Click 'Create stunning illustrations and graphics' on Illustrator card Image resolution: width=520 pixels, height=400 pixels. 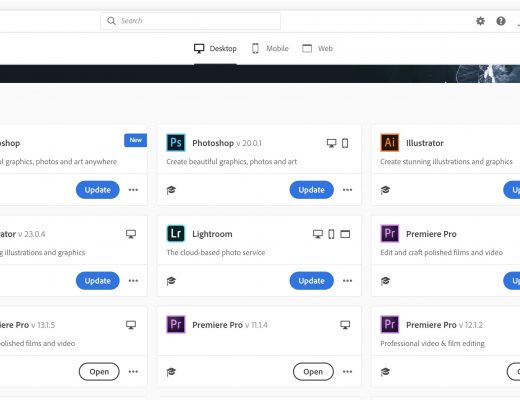(x=446, y=162)
